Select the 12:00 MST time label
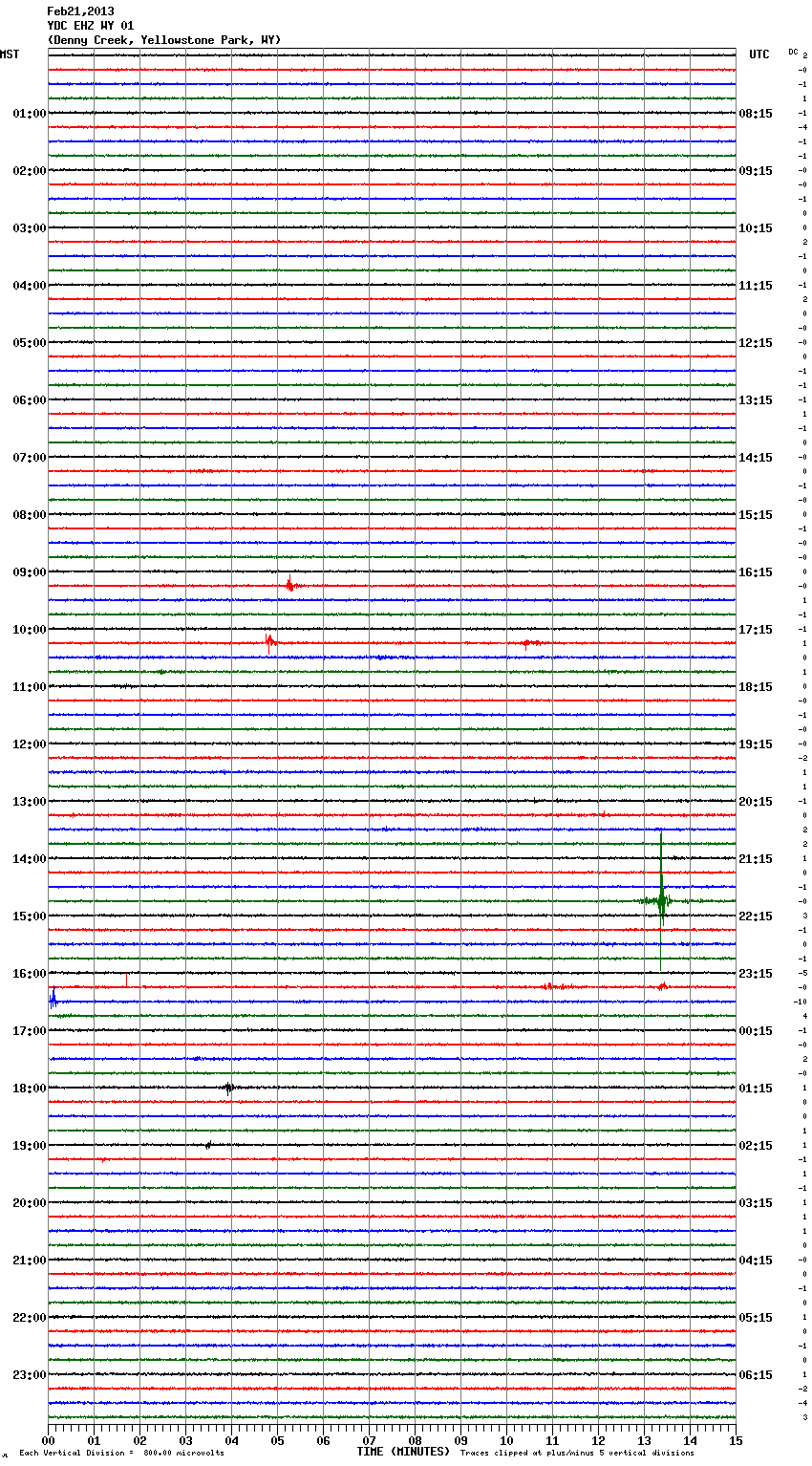Viewport: 812px width, 1466px height. [x=29, y=744]
